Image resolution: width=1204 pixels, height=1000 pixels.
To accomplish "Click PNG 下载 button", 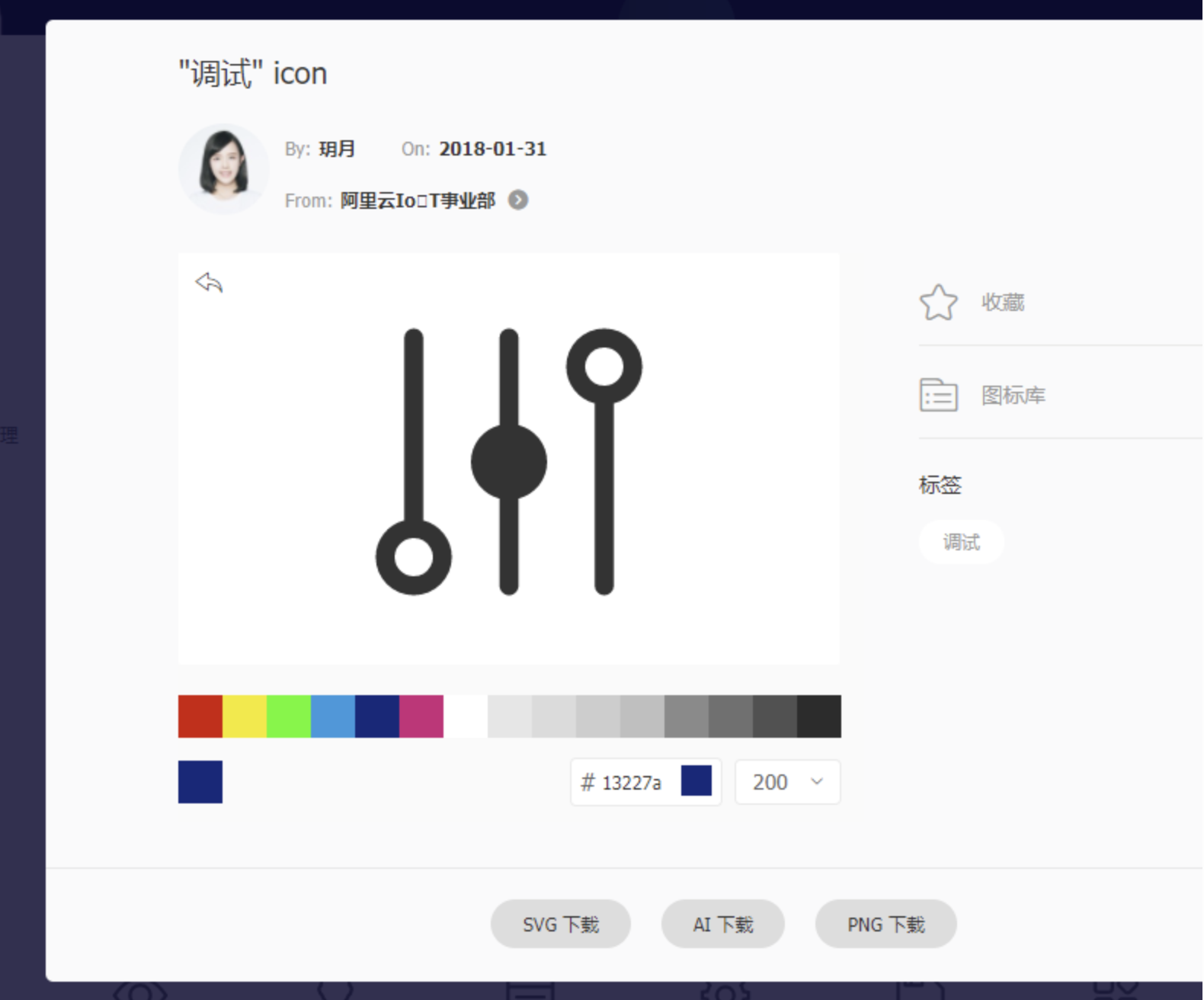I will 885,924.
